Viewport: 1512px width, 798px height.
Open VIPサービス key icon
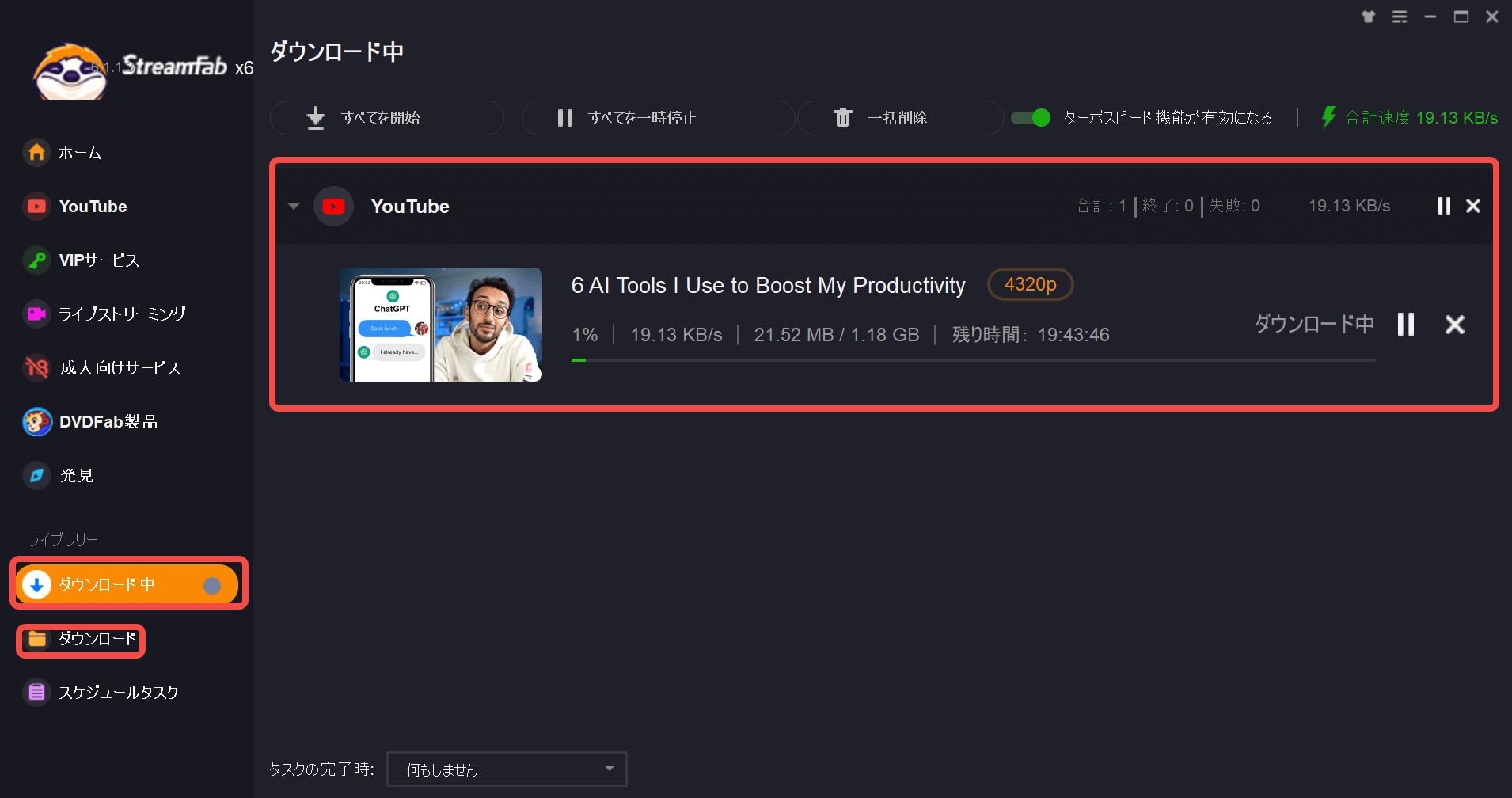point(36,260)
